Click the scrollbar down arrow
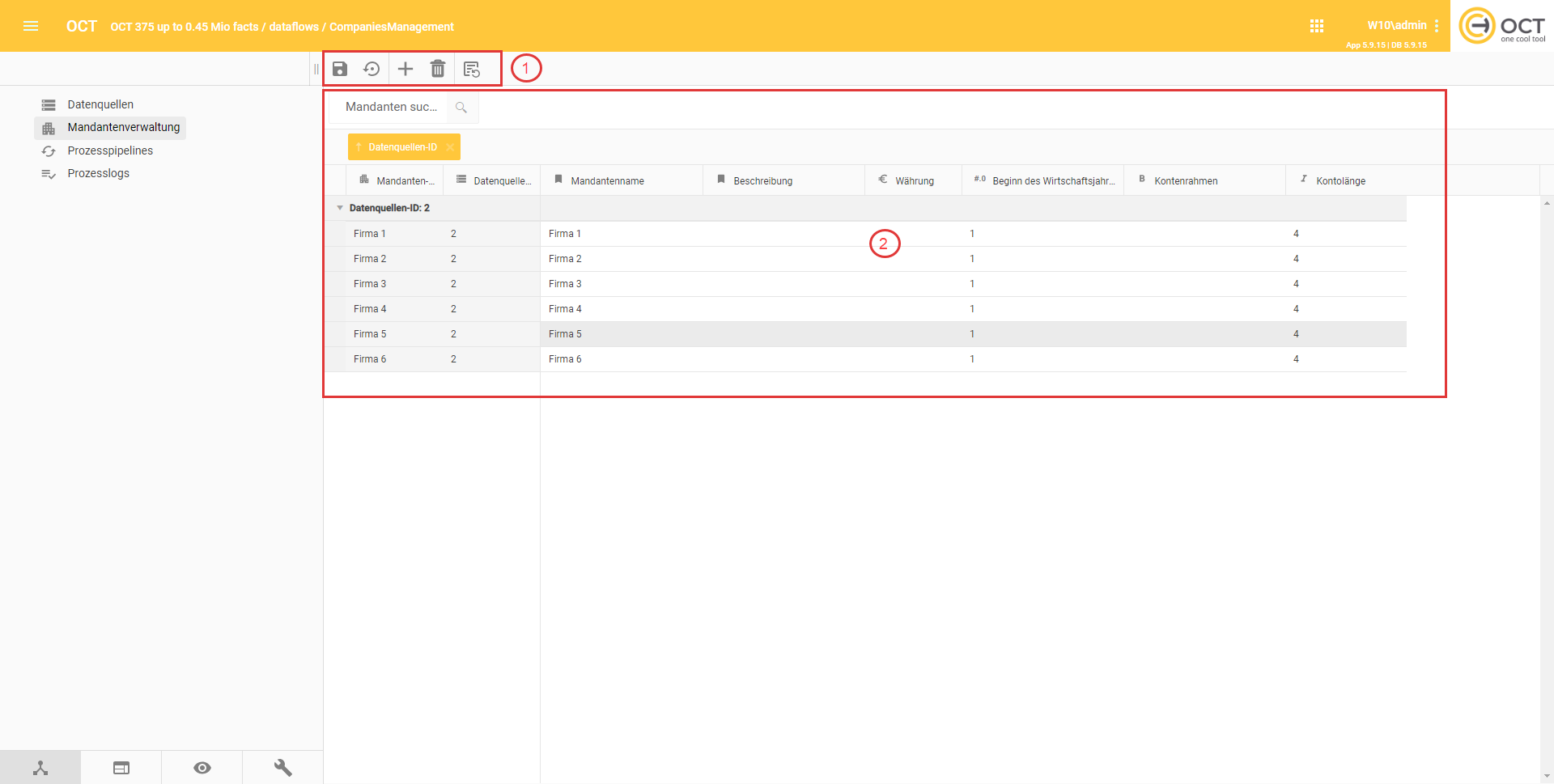The height and width of the screenshot is (784, 1554). pos(1547,776)
